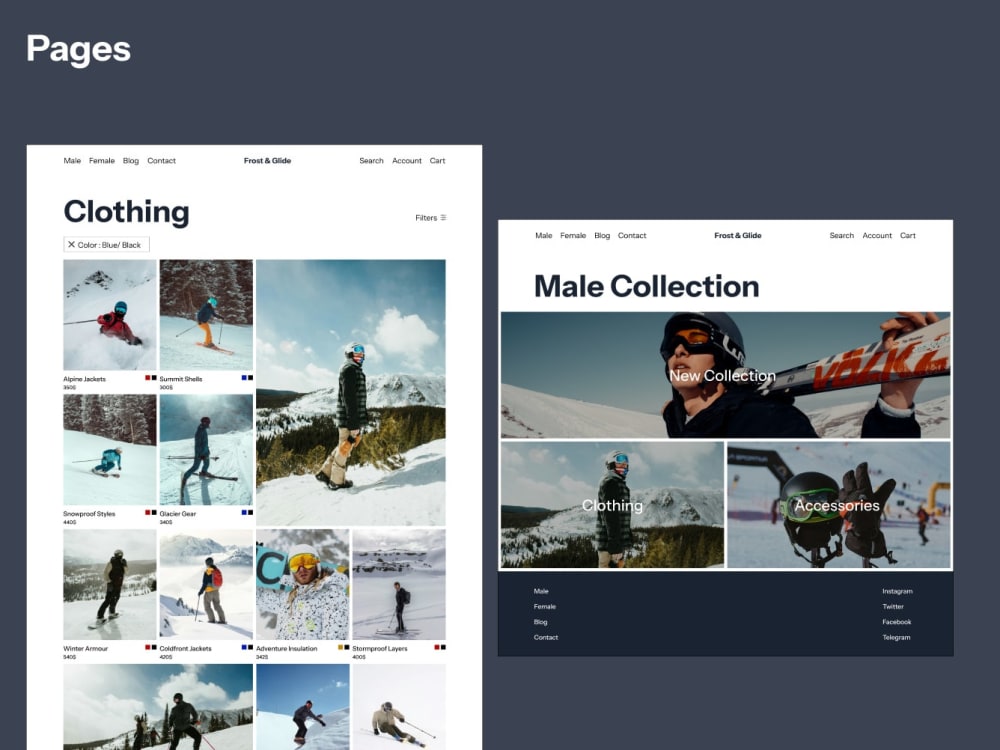Select Winter Armour product image

click(110, 584)
